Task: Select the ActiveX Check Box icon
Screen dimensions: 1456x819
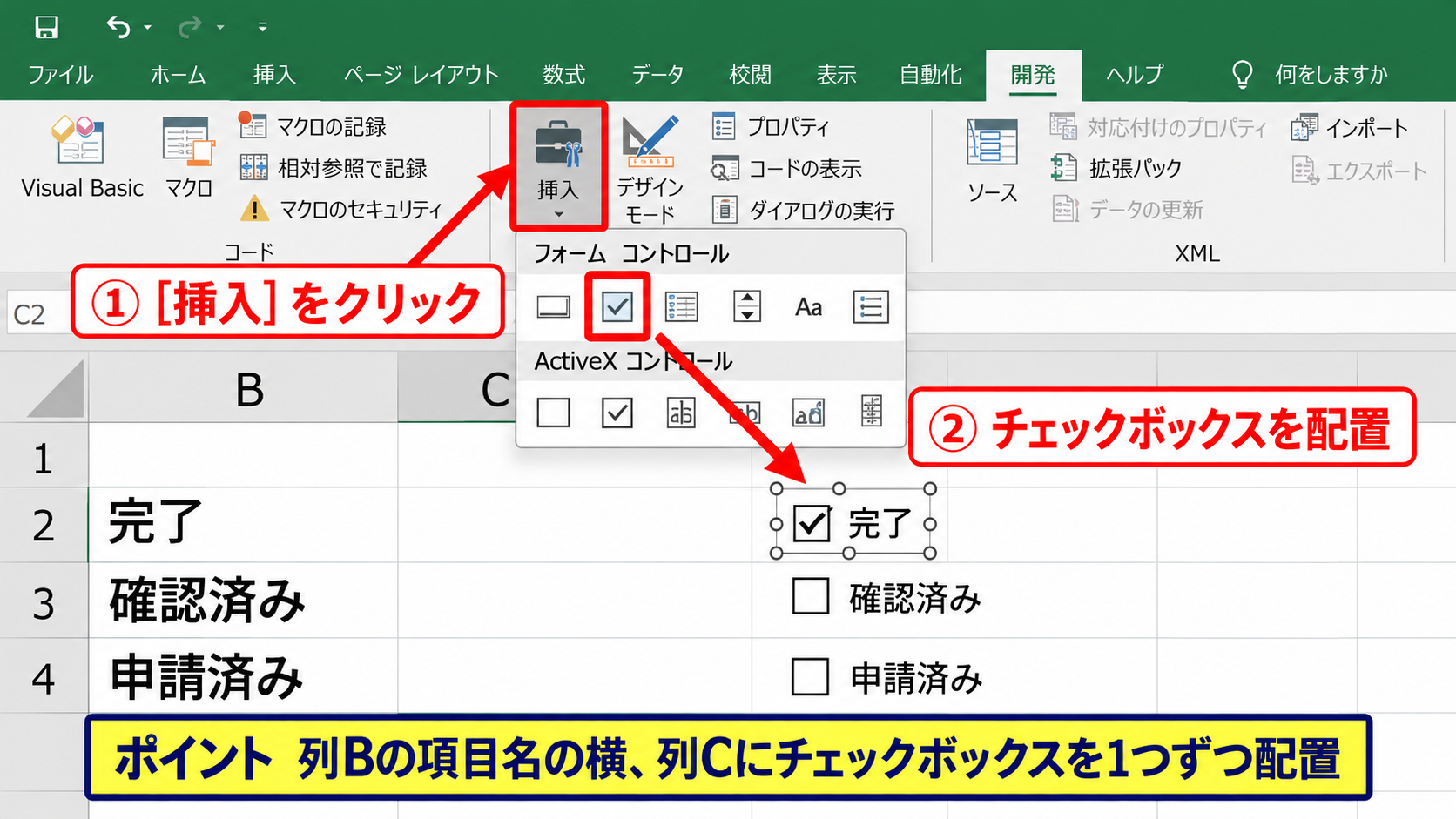Action: [617, 413]
